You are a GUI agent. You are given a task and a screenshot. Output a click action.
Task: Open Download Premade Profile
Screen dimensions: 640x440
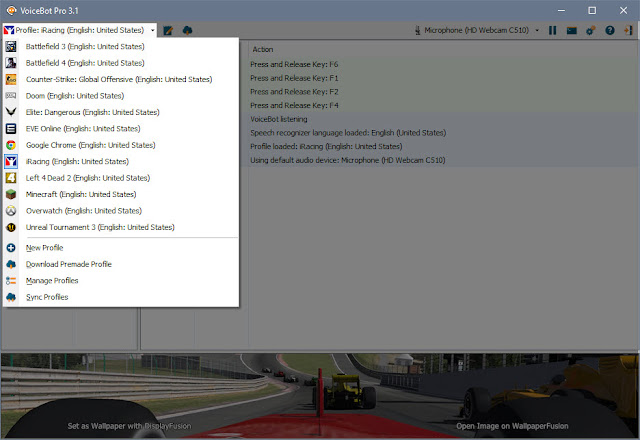click(x=120, y=264)
